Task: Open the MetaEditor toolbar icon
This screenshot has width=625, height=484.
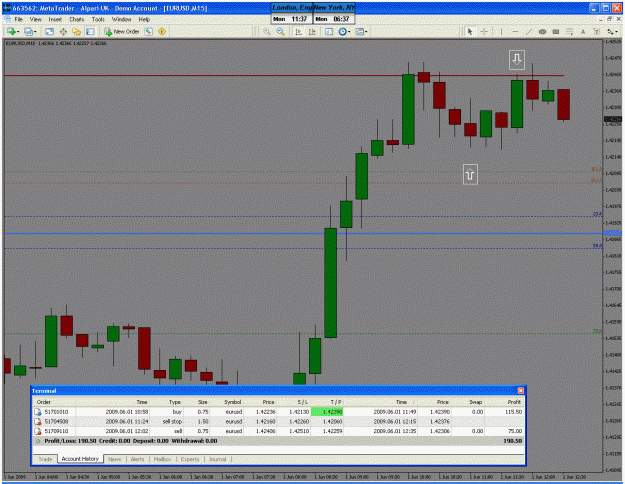Action: [x=149, y=31]
